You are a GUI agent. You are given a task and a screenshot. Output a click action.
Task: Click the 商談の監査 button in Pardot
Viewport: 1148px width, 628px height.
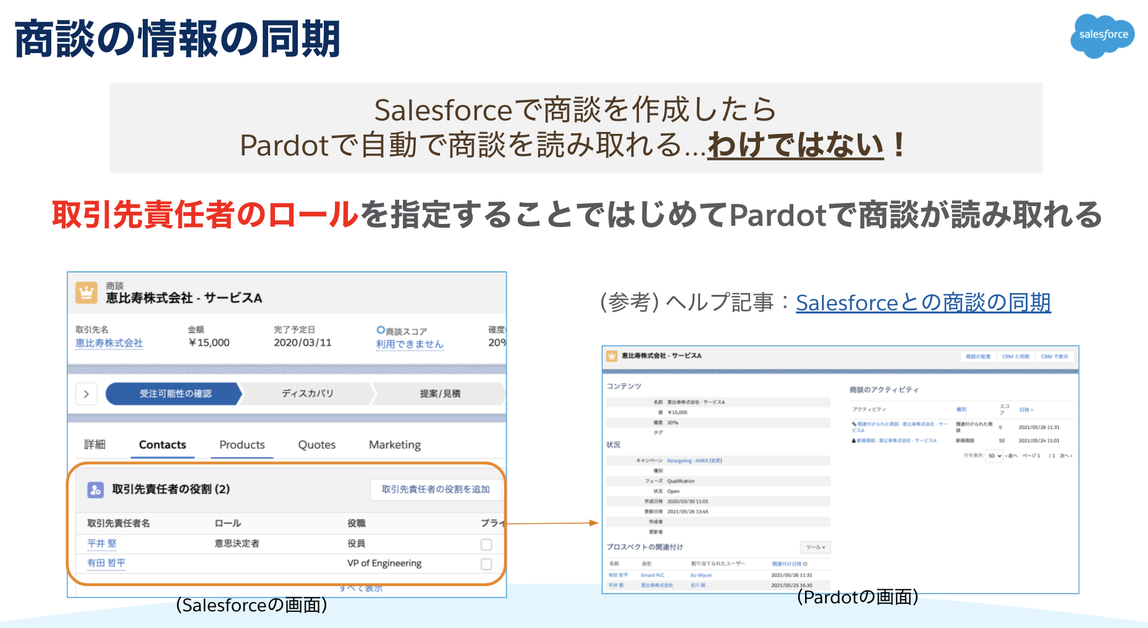tap(978, 356)
